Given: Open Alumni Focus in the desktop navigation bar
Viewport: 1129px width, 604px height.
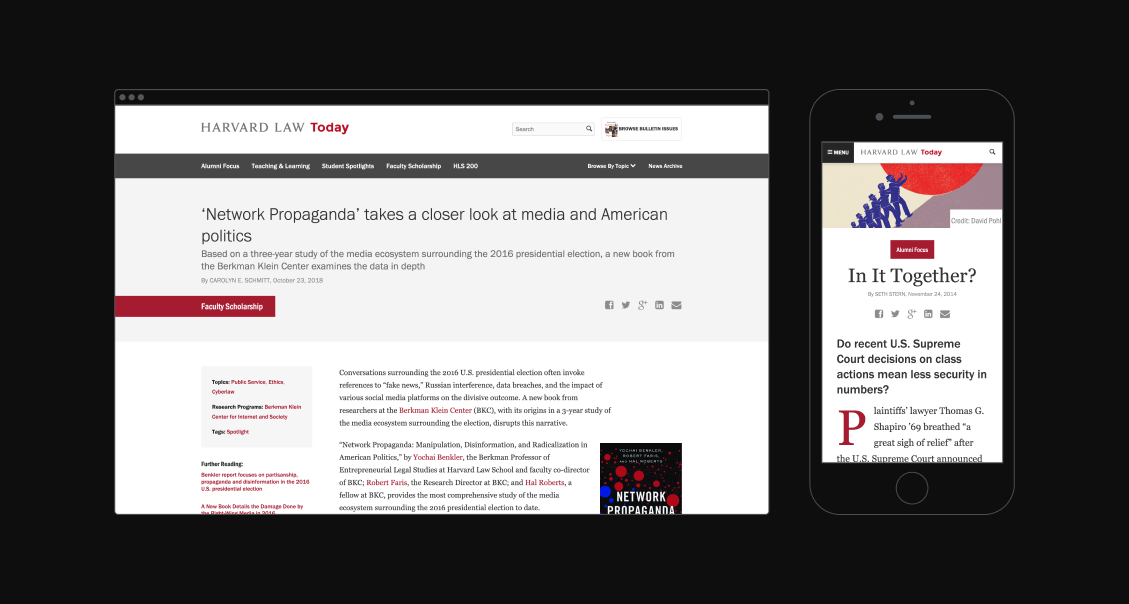Looking at the screenshot, I should (x=220, y=166).
